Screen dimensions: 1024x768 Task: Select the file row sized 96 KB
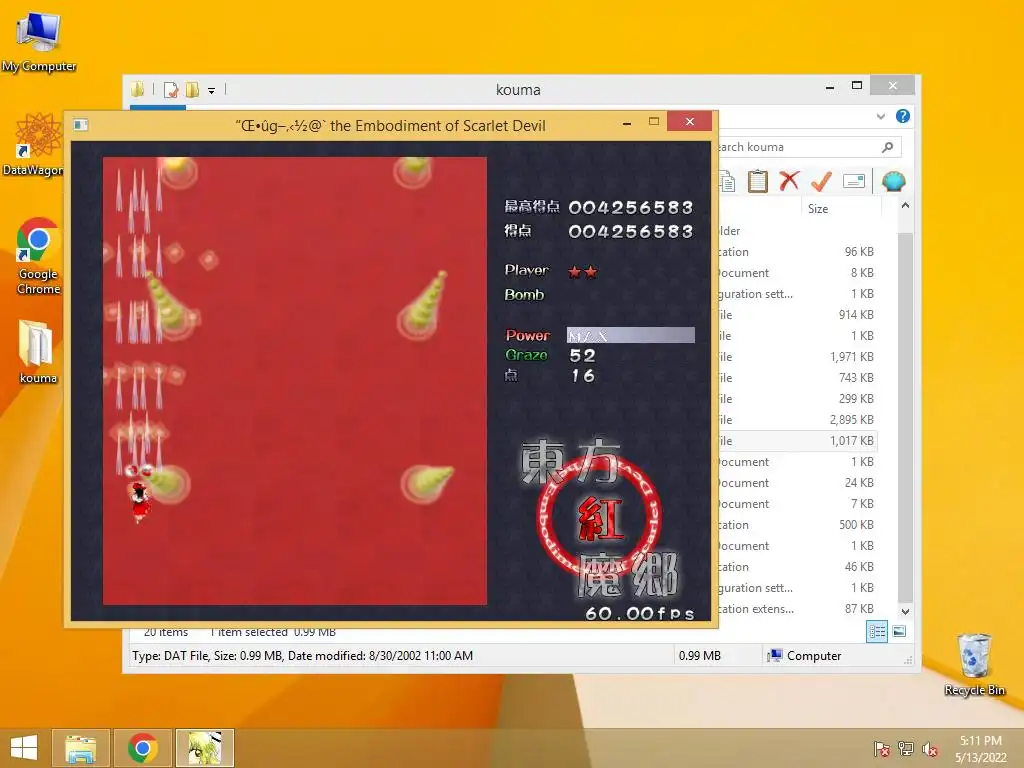tap(797, 252)
